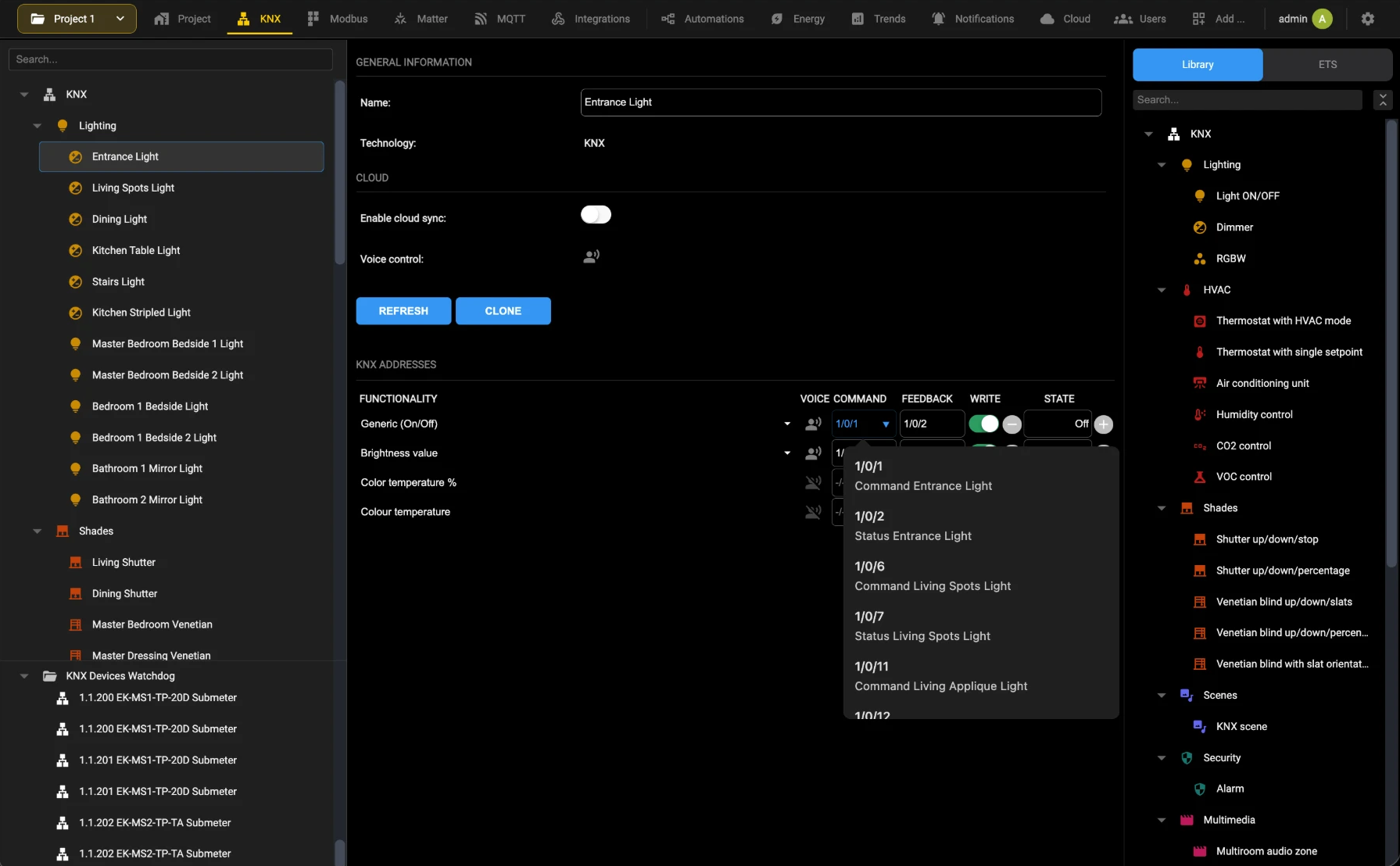Screen dimensions: 1400x866
Task: Click the Thermostat with HVAC mode icon
Action: pos(1200,321)
